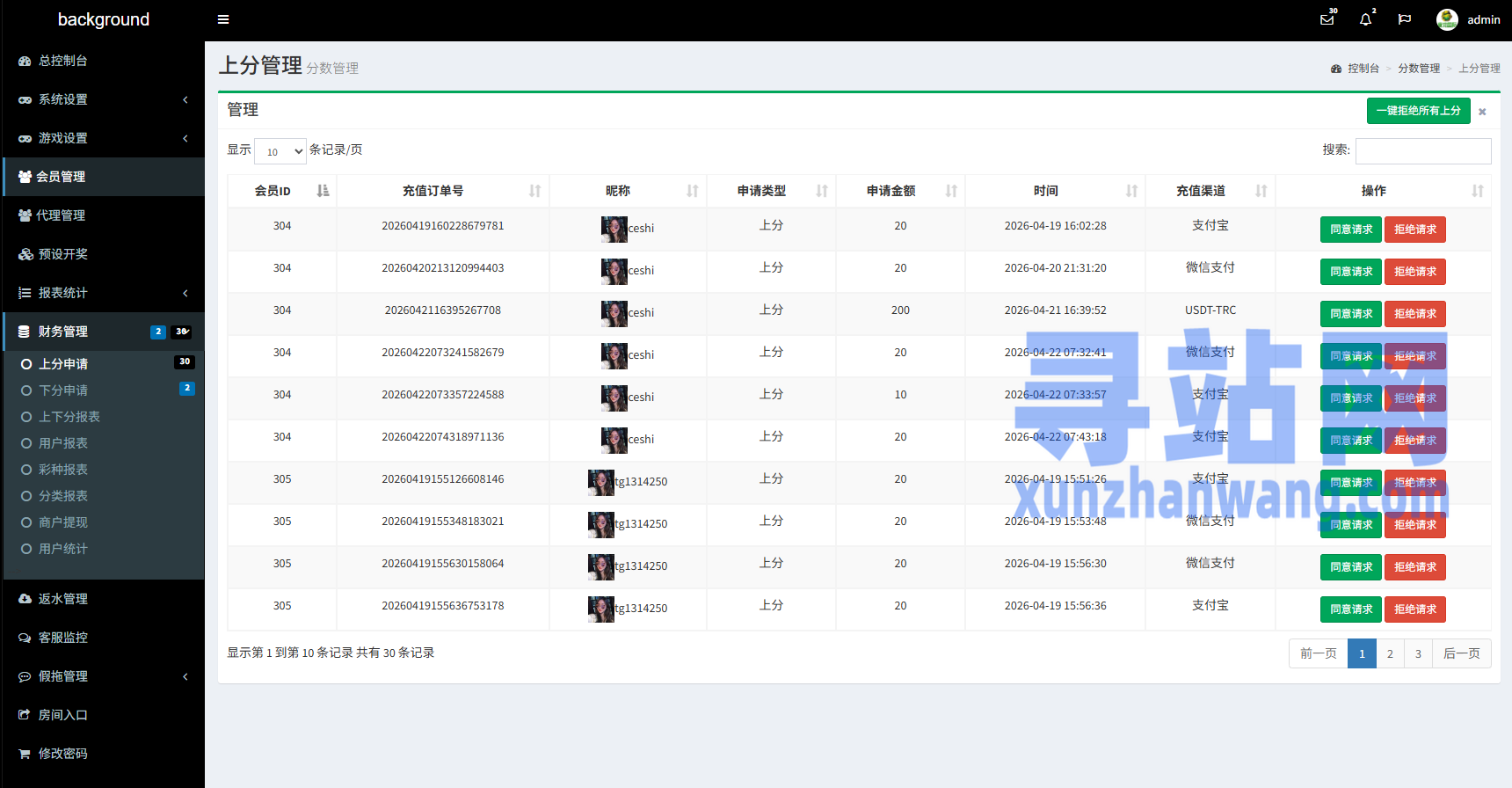The width and height of the screenshot is (1512, 788).
Task: Click the background logo title
Action: [x=104, y=19]
